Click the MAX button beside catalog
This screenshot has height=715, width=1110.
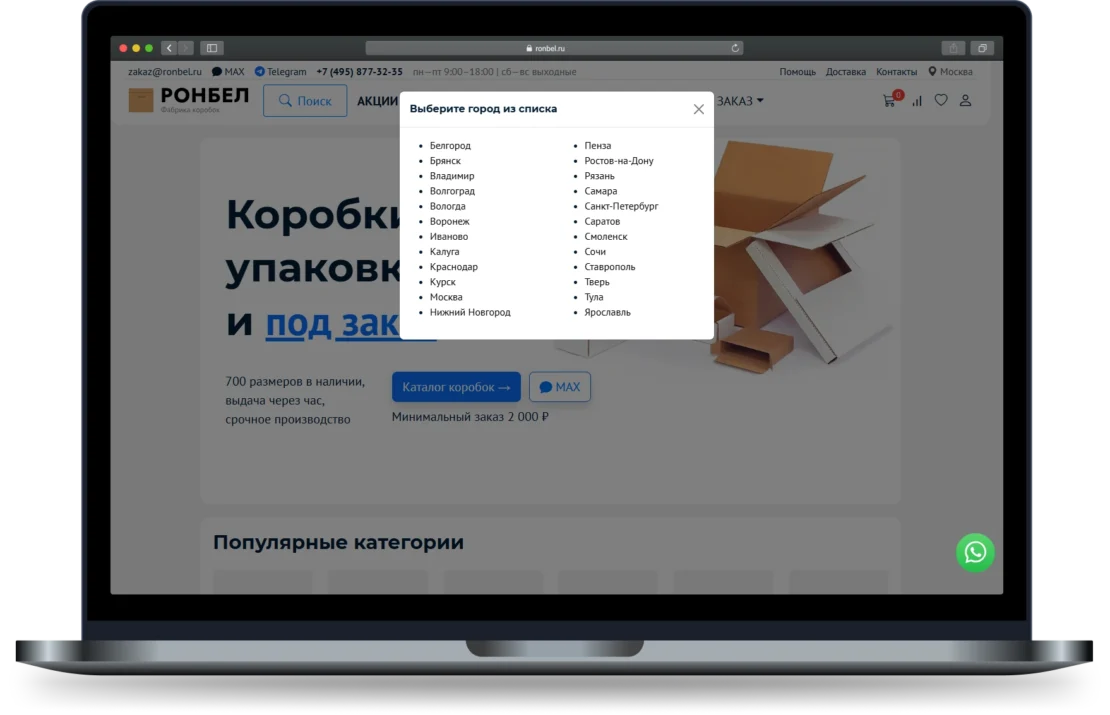[x=559, y=387]
